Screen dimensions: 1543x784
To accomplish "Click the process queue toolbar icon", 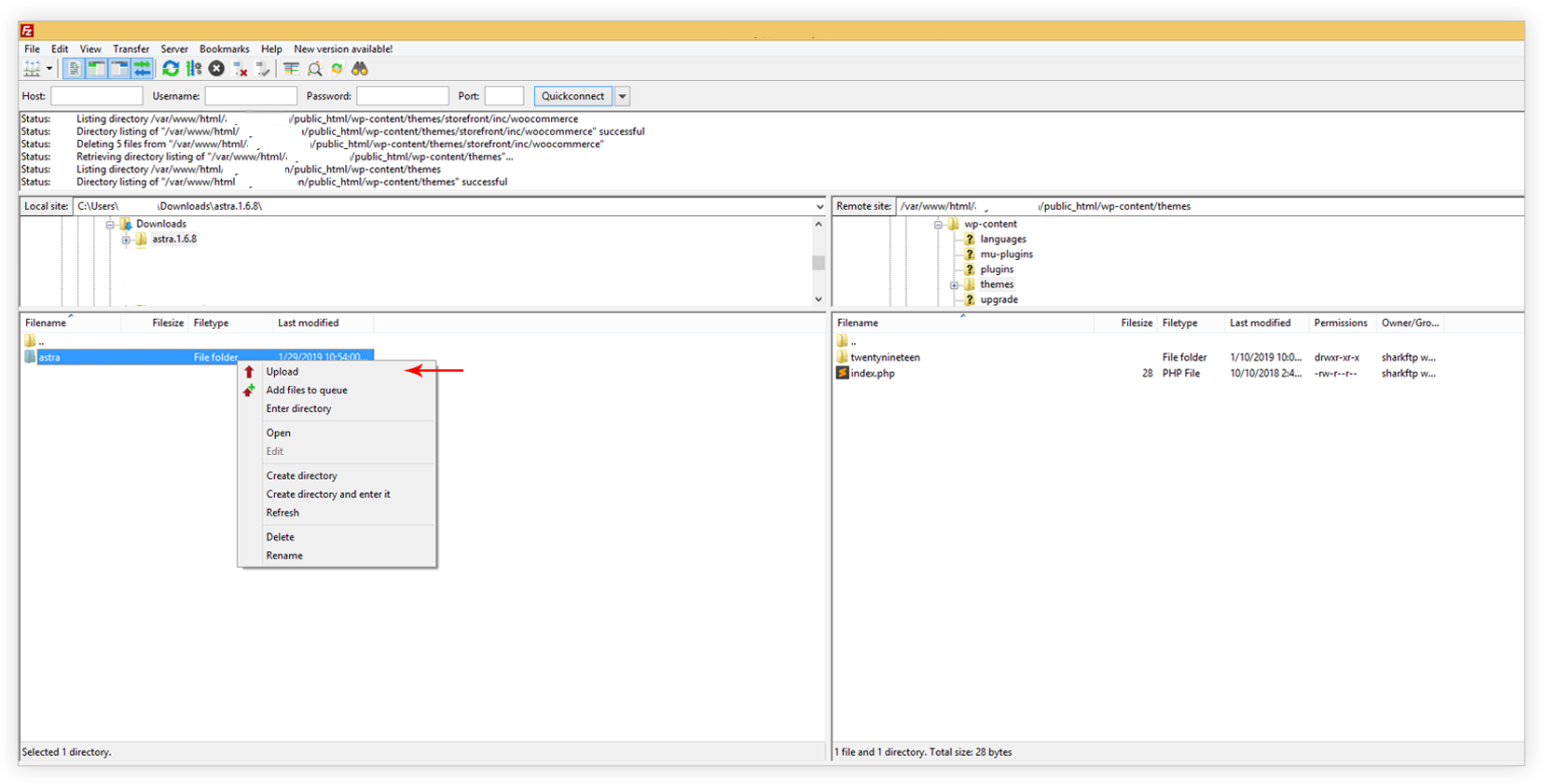I will (x=194, y=69).
